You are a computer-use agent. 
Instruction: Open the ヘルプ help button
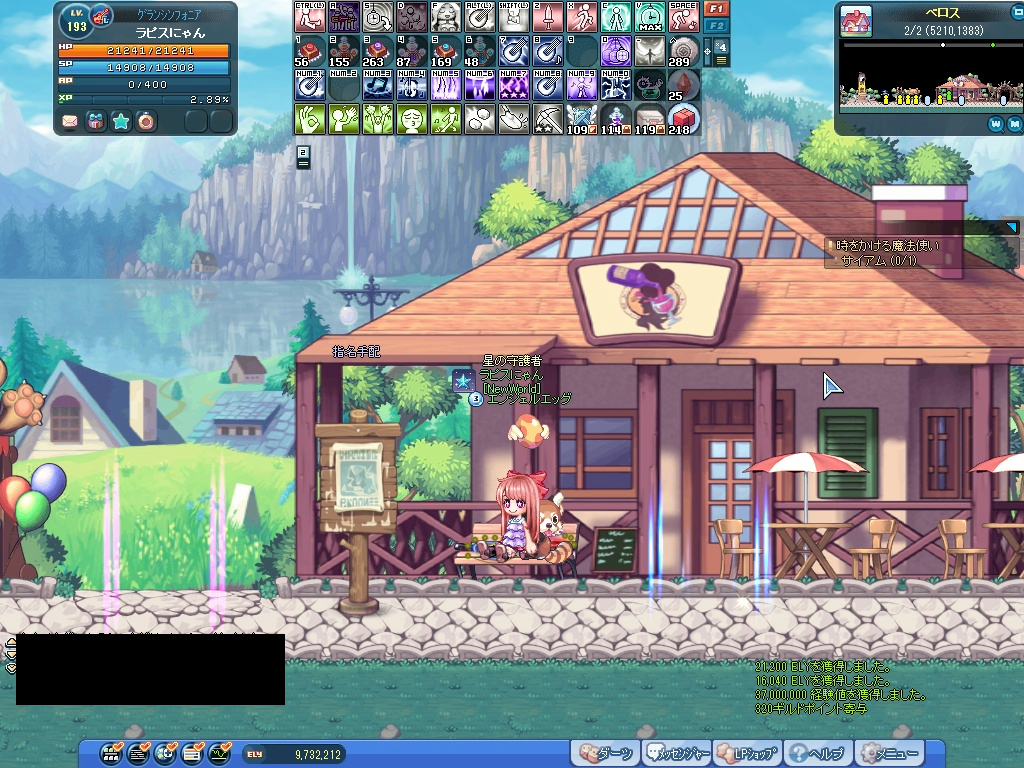817,754
